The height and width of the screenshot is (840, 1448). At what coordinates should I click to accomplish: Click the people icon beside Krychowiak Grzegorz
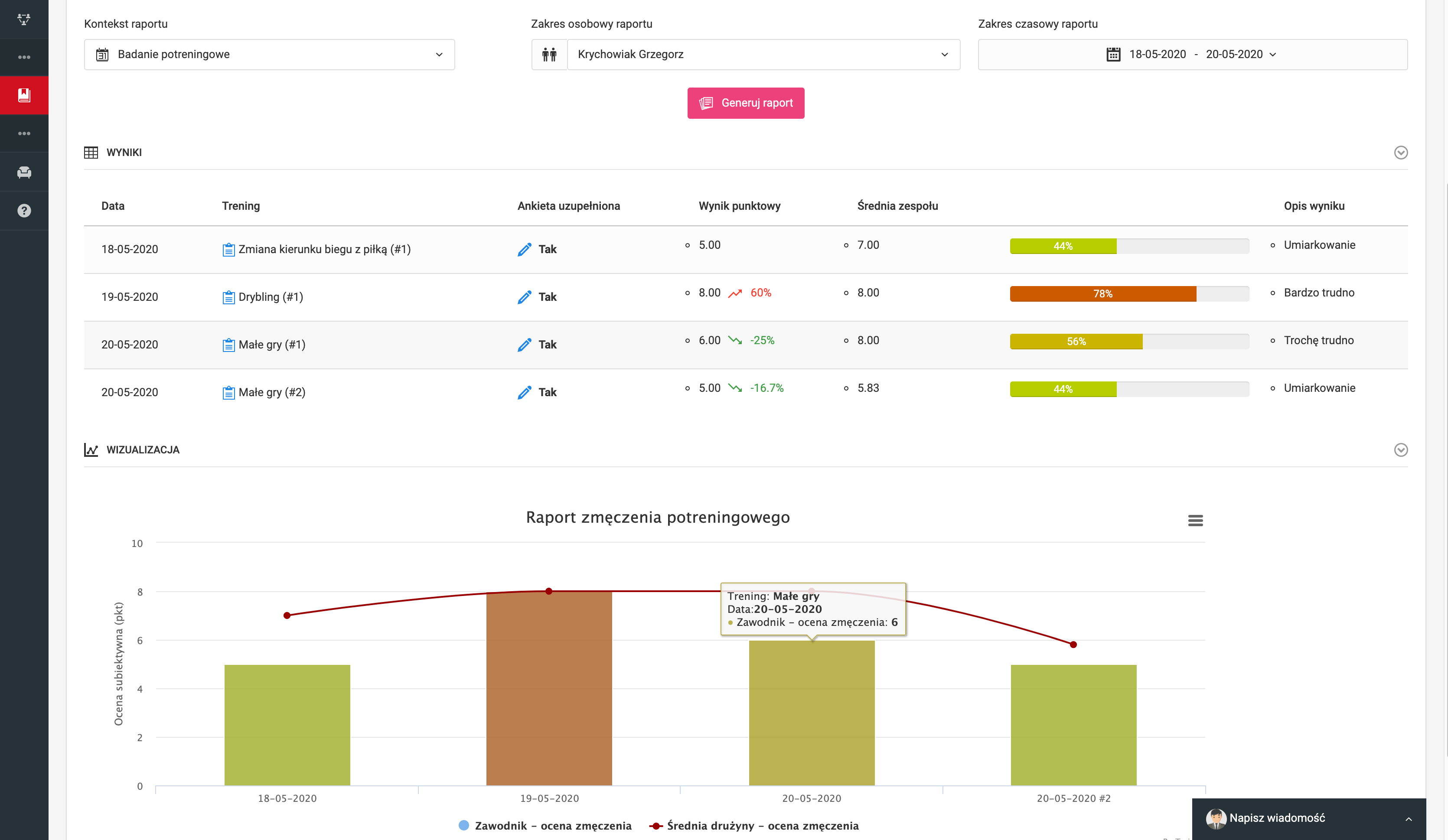click(549, 55)
